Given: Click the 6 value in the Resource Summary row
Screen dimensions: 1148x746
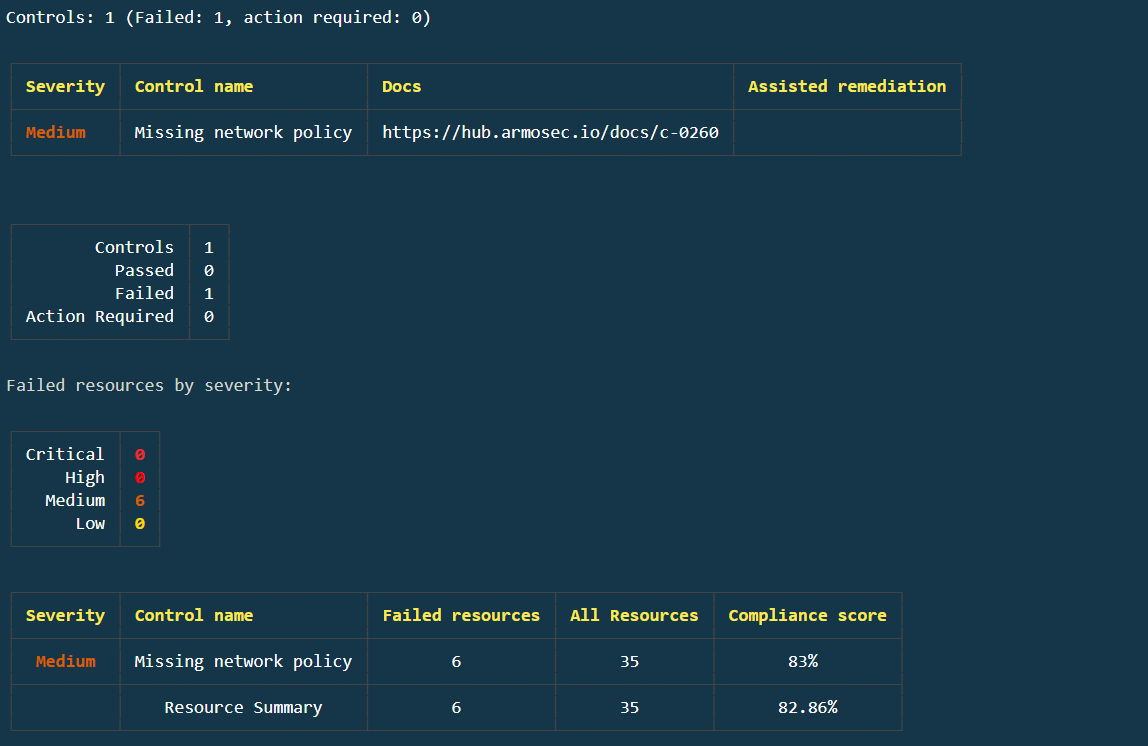Looking at the screenshot, I should [x=456, y=707].
